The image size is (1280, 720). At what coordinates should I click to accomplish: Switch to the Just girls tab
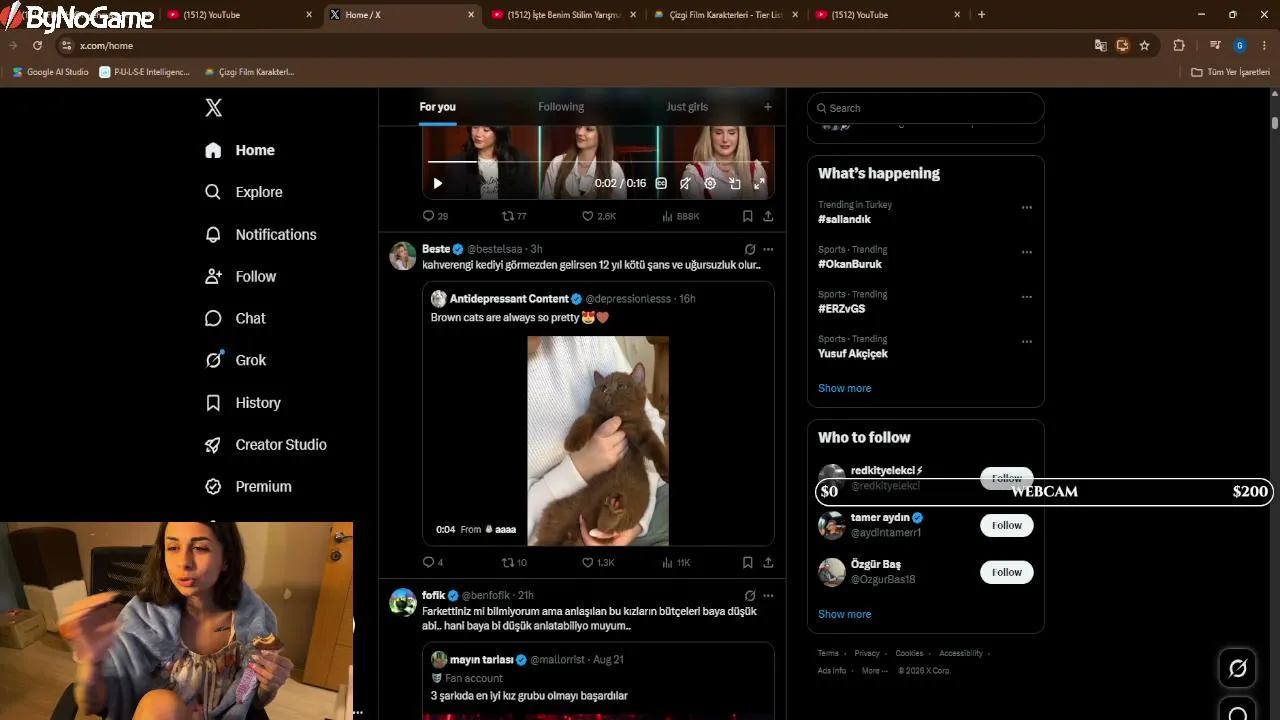[687, 107]
